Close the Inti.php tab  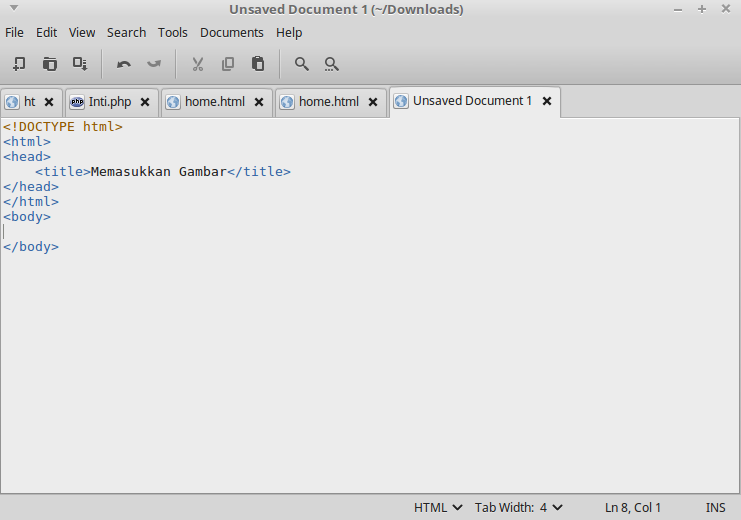[x=145, y=102]
